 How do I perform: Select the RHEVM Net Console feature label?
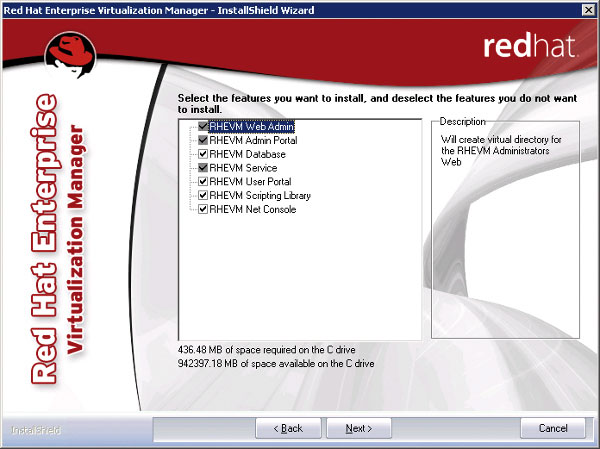[253, 209]
